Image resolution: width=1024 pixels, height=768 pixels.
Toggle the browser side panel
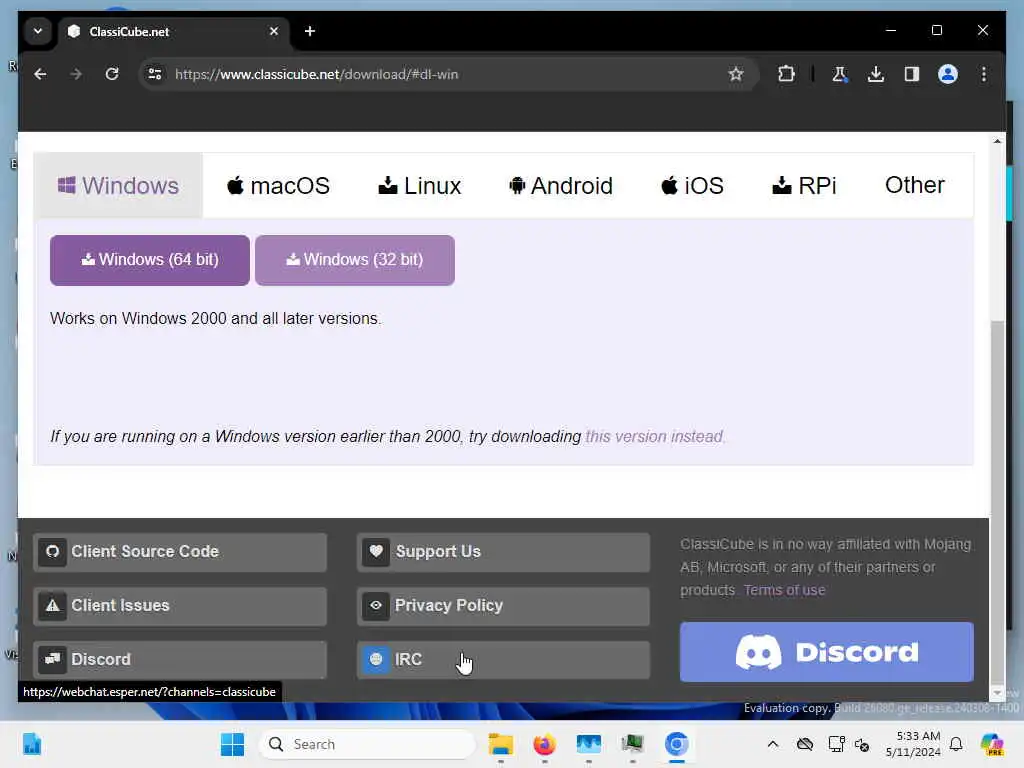coord(912,74)
